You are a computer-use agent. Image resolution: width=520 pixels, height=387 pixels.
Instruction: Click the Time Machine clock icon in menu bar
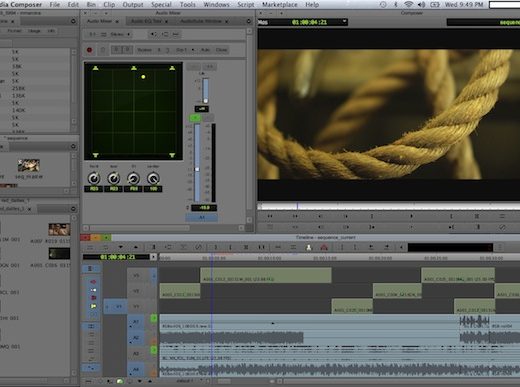(x=383, y=4)
